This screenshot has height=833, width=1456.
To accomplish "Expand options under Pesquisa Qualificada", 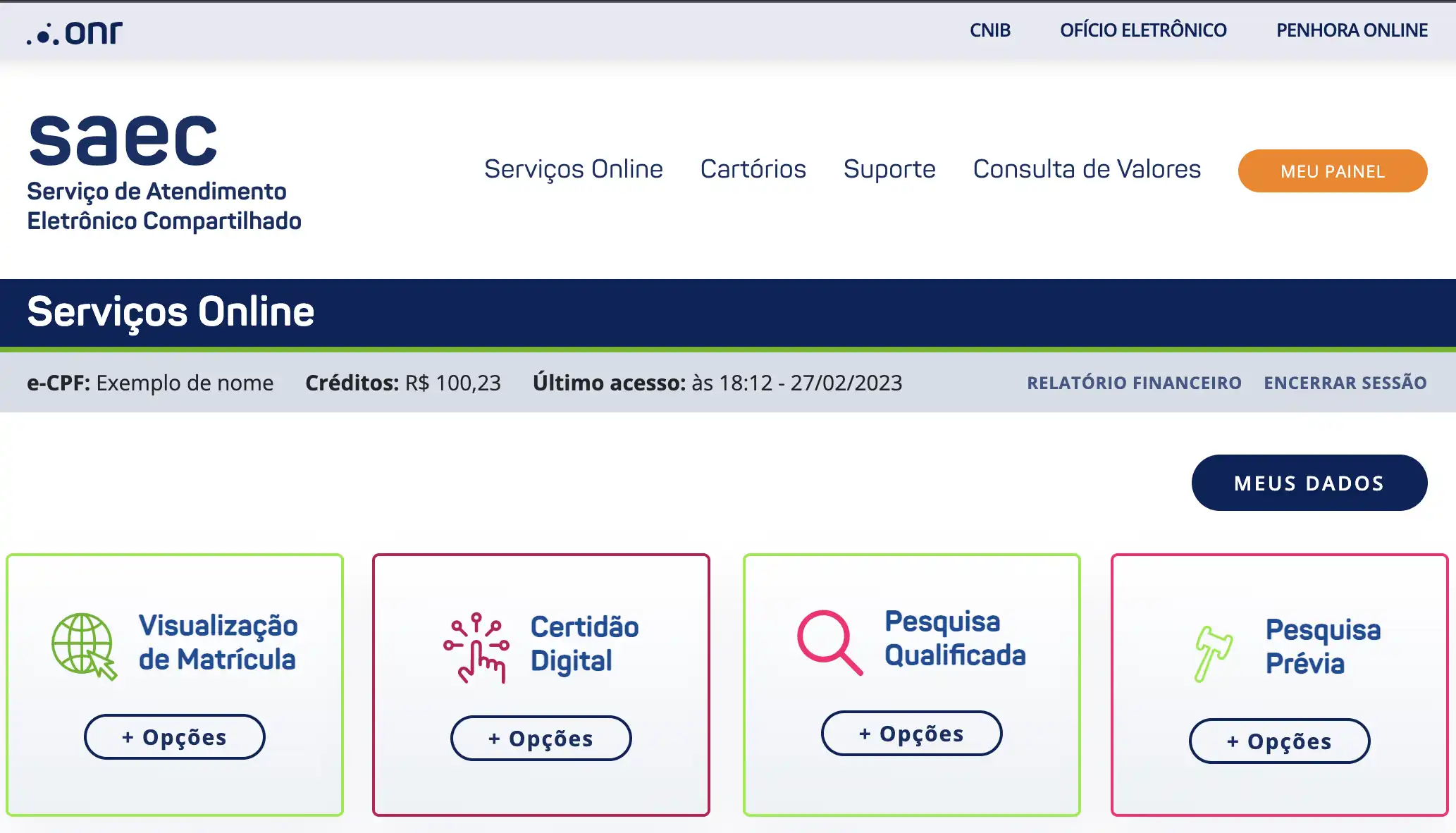I will 911,734.
